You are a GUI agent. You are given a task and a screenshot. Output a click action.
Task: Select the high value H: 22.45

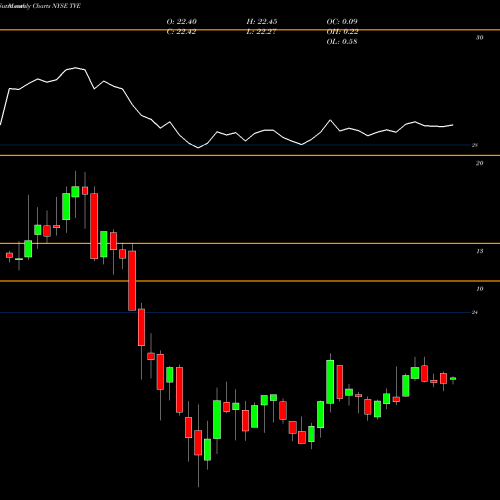coord(262,22)
